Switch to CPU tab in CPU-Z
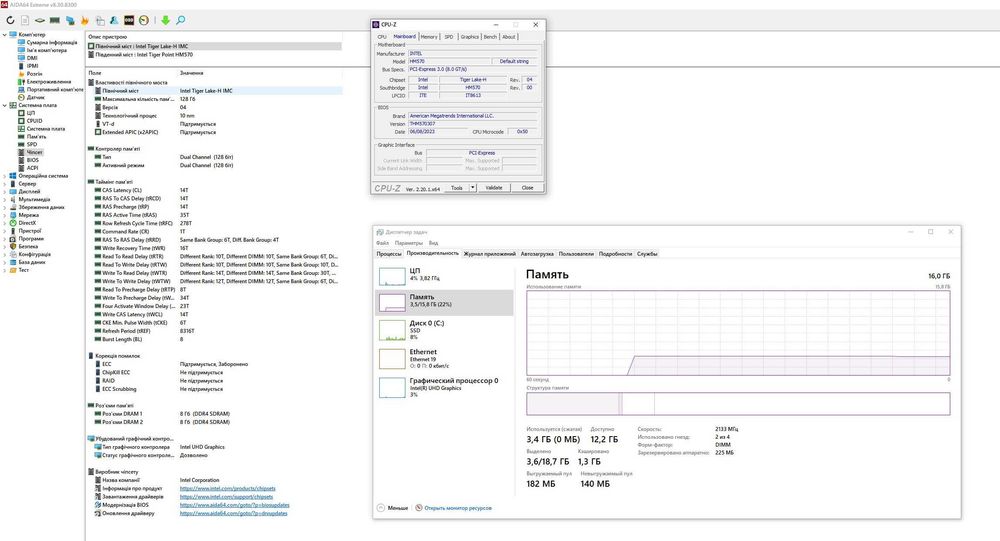This screenshot has height=541, width=1000. (x=382, y=37)
